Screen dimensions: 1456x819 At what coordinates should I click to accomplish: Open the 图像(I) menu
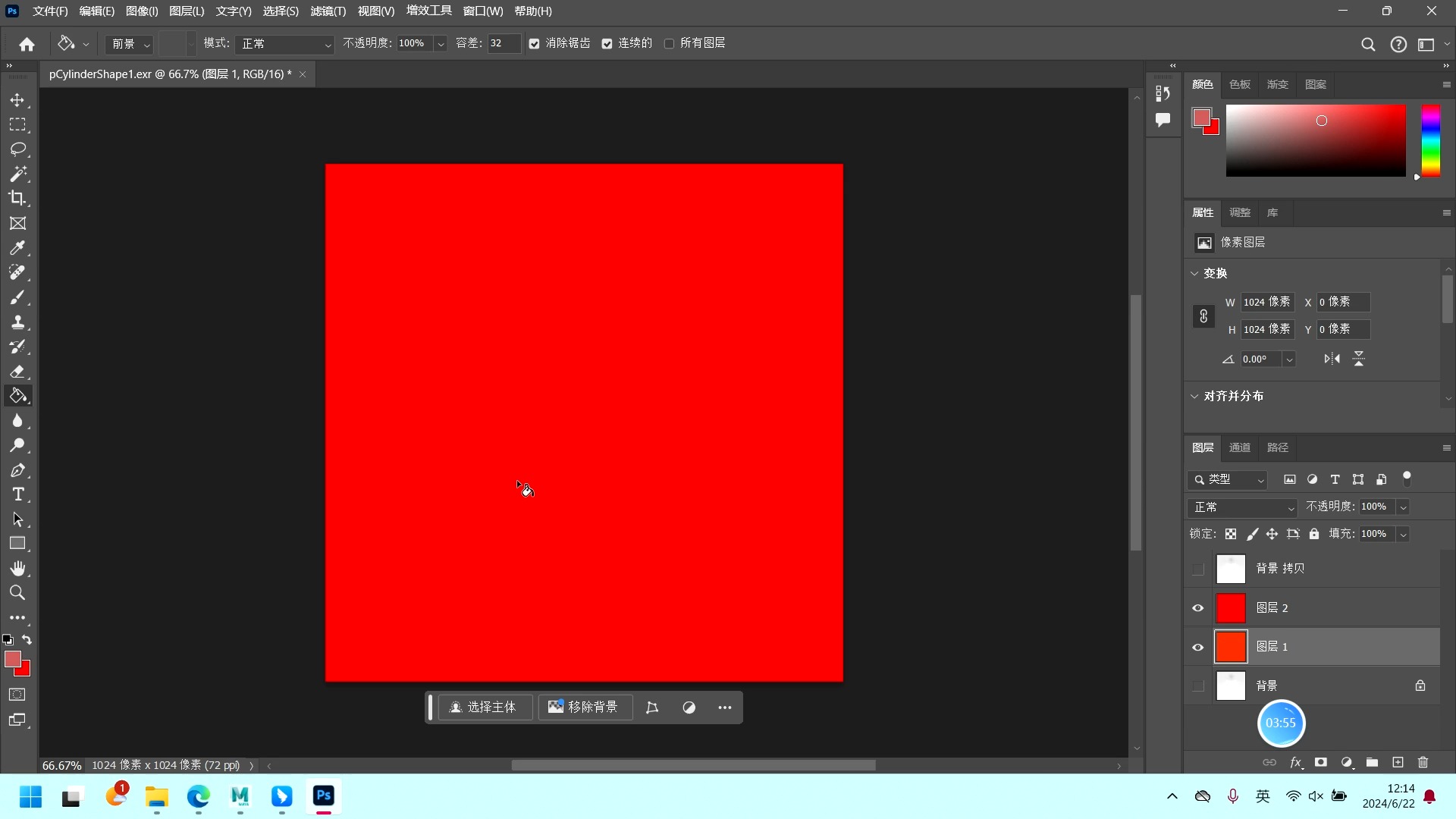click(142, 11)
